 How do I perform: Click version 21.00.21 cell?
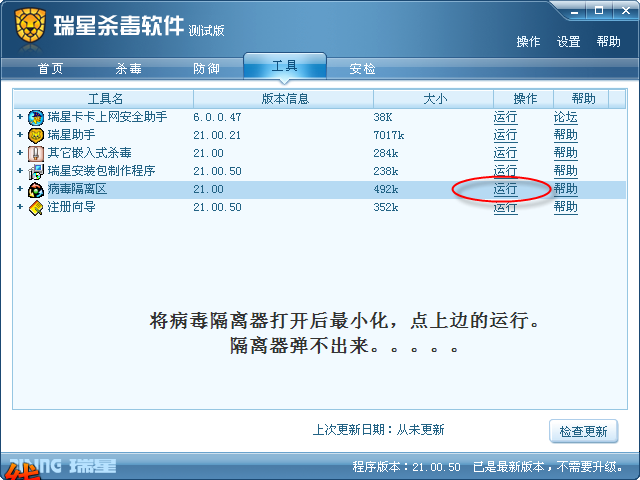(x=217, y=135)
